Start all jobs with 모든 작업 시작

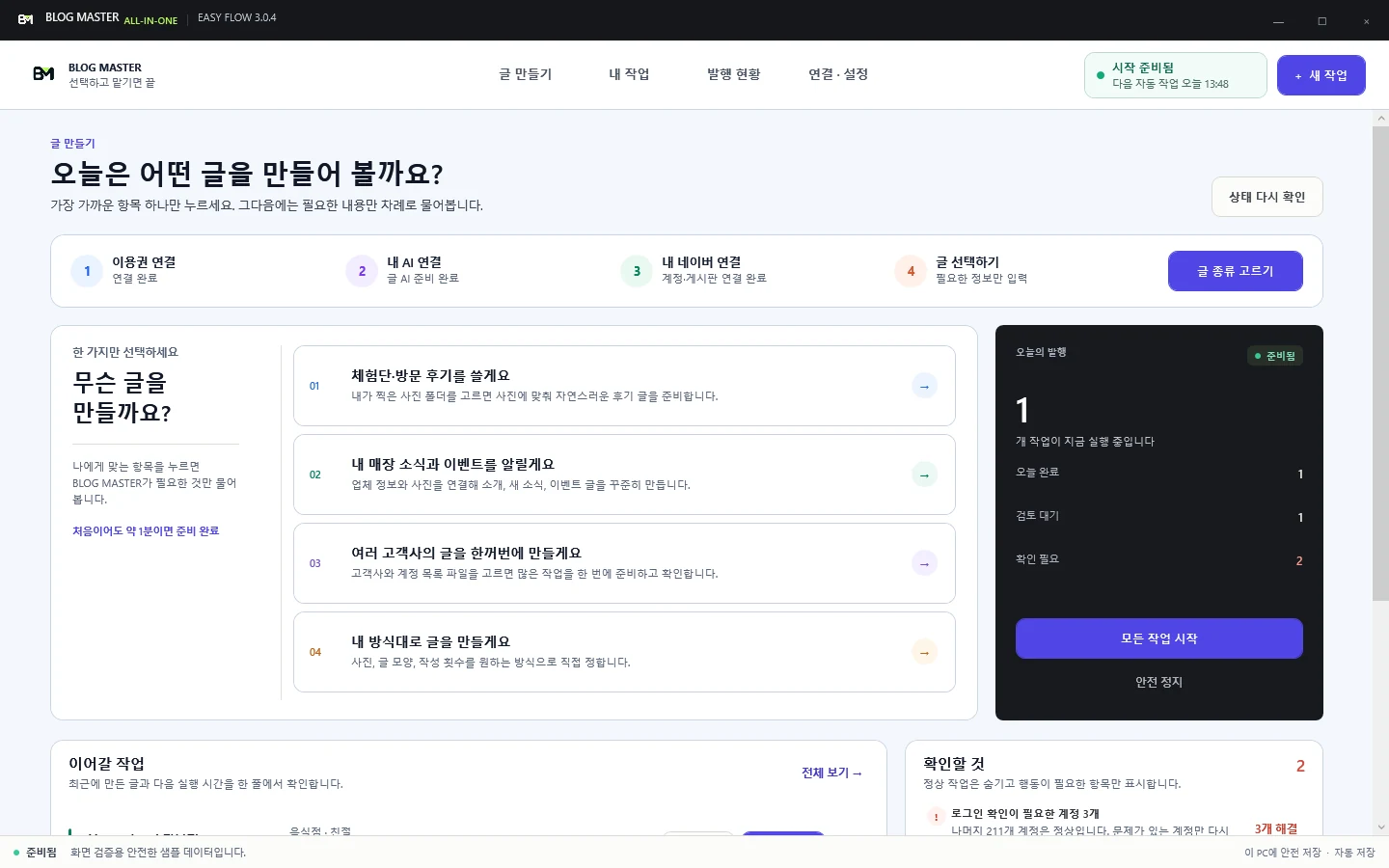tap(1159, 638)
